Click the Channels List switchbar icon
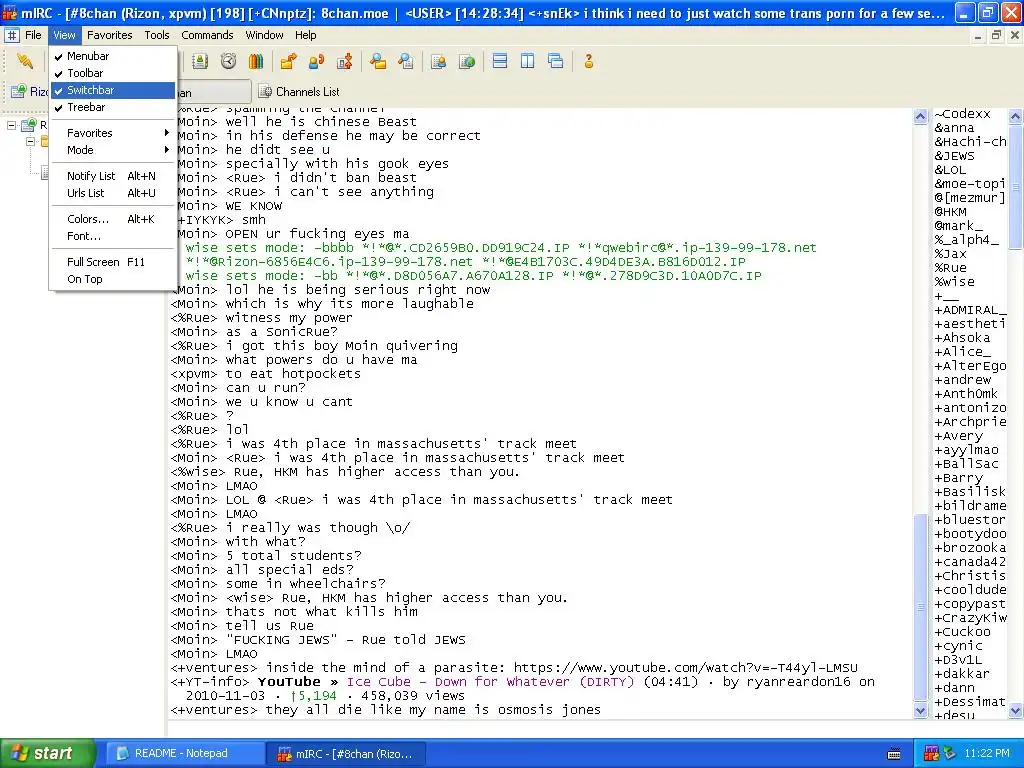Image resolution: width=1024 pixels, height=768 pixels. click(264, 91)
